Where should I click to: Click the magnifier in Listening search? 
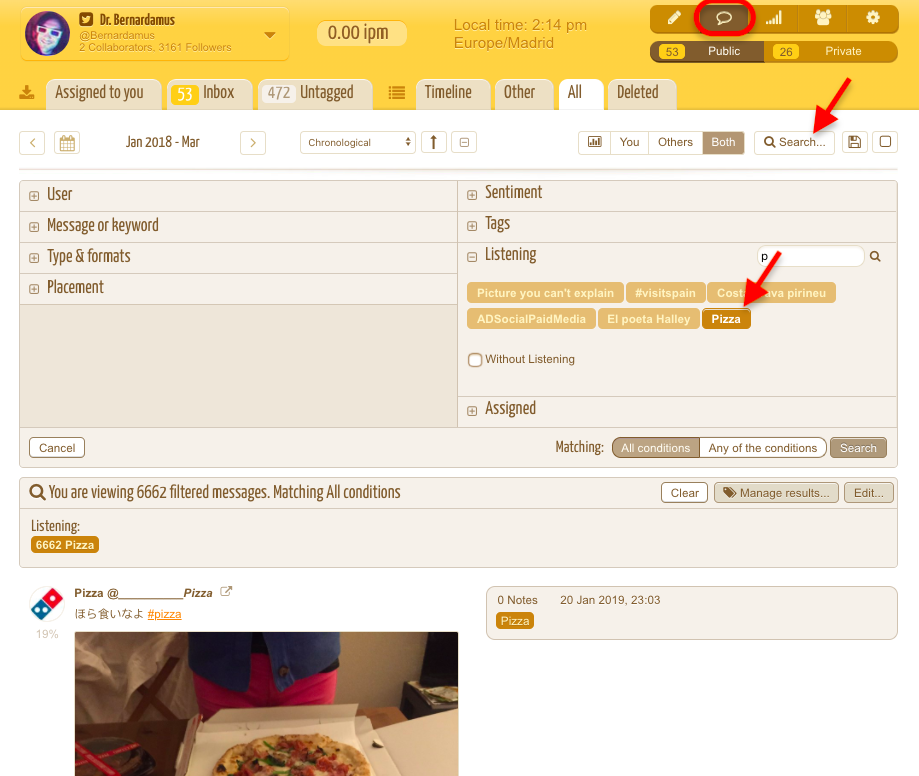[875, 256]
